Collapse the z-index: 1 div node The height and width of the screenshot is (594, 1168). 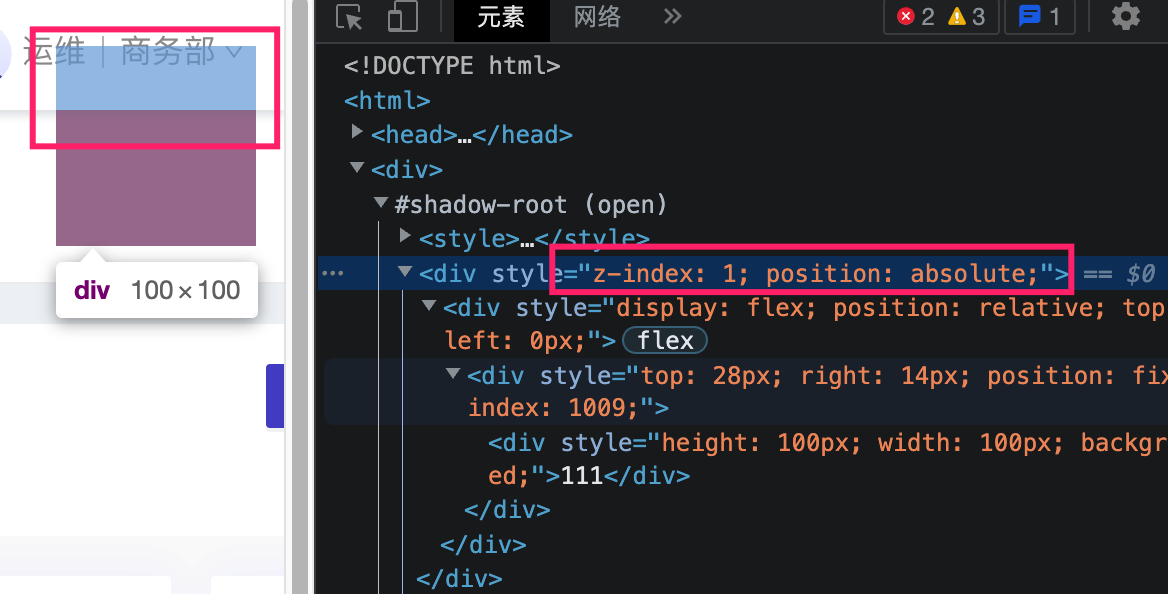(405, 271)
